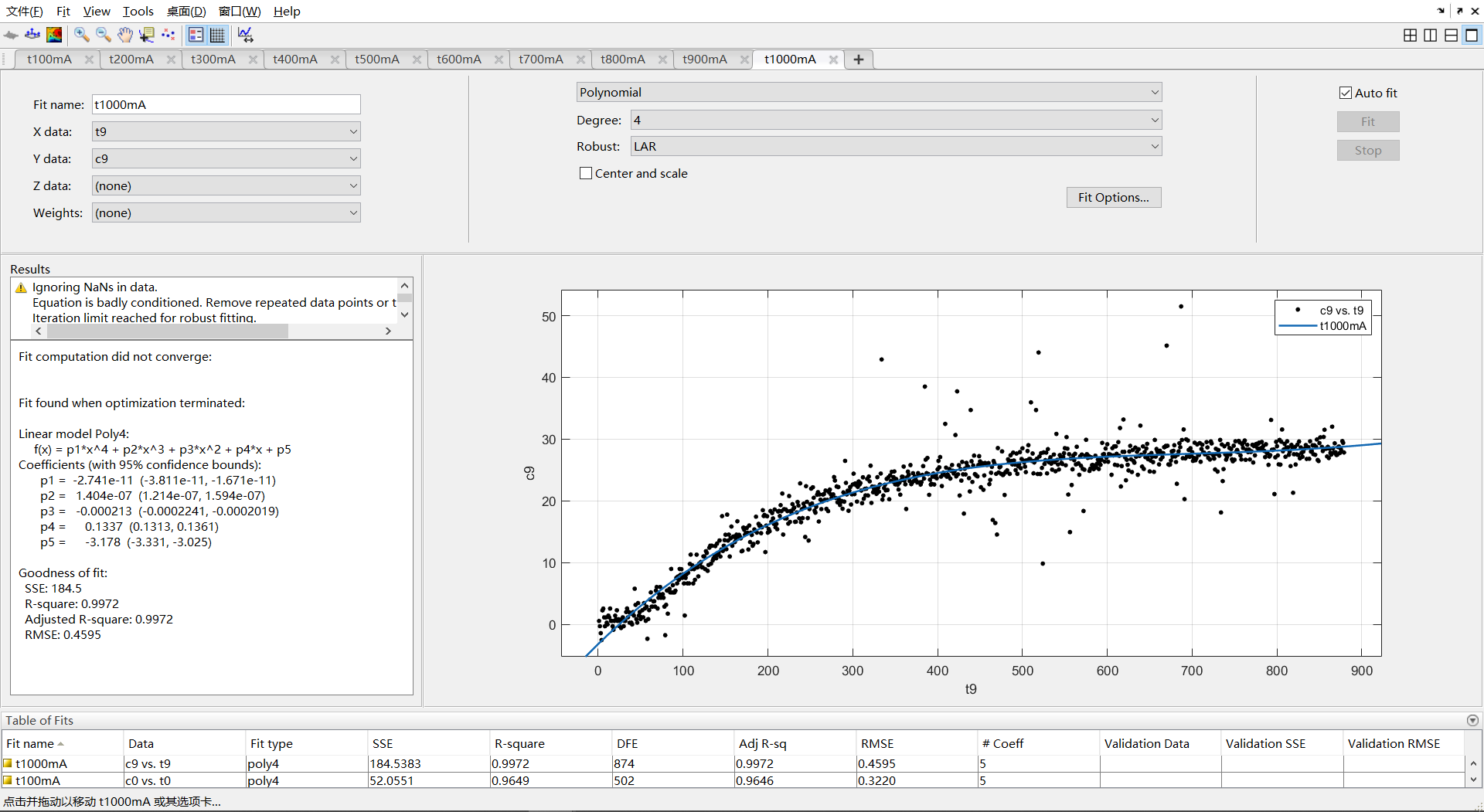Sort table by Fit name column header
Viewport: 1484px width, 812px height.
pyautogui.click(x=62, y=743)
